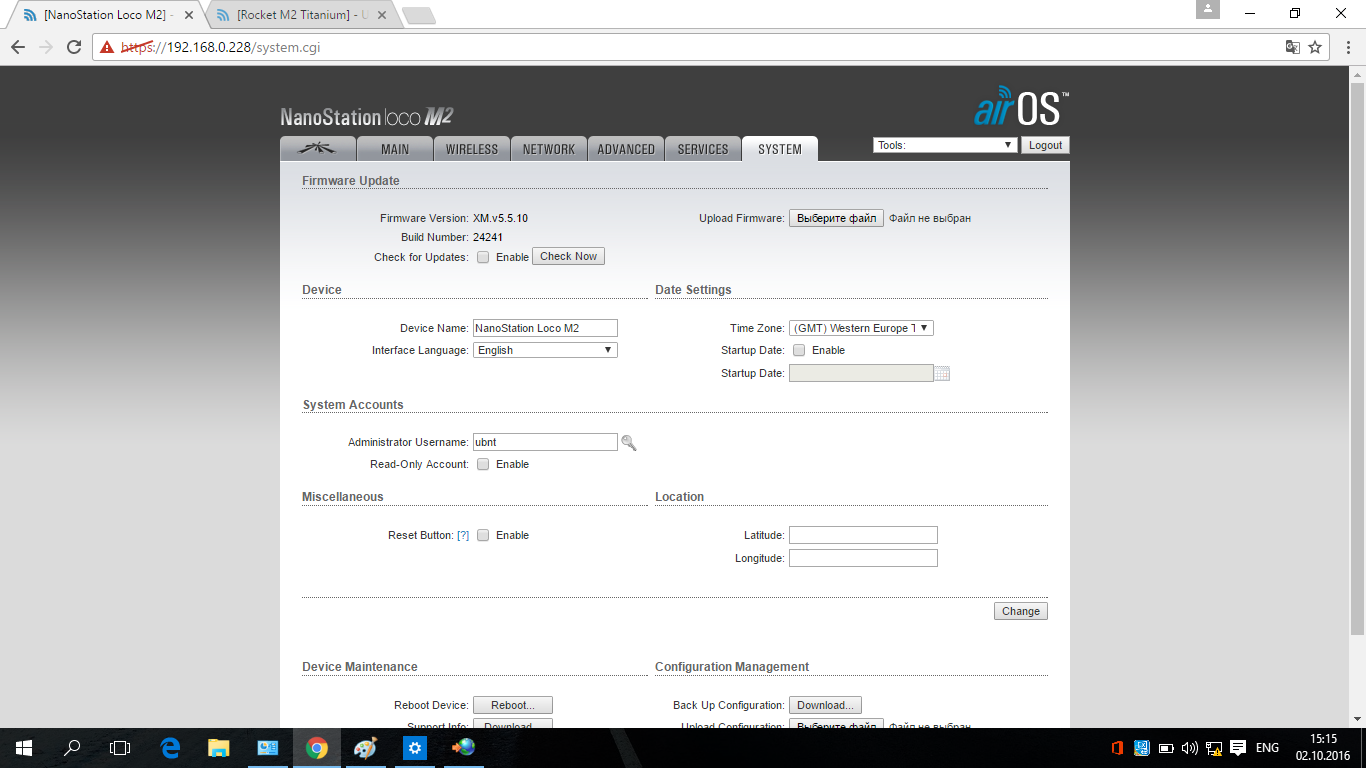Switch to Chrome on the taskbar
Screen dimensions: 1366x768
pyautogui.click(x=317, y=748)
